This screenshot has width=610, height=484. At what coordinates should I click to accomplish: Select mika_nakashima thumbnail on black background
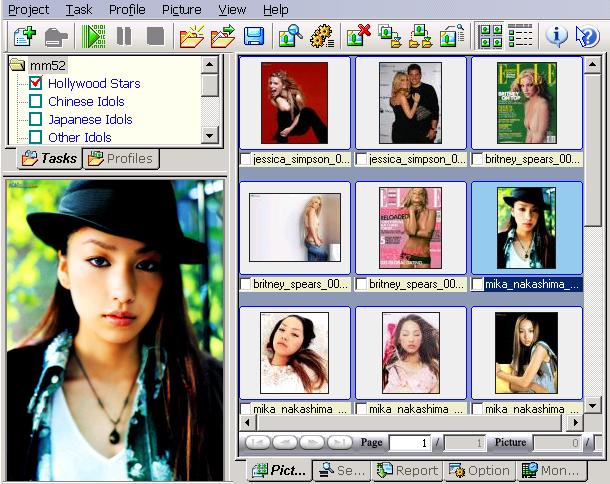click(x=526, y=353)
